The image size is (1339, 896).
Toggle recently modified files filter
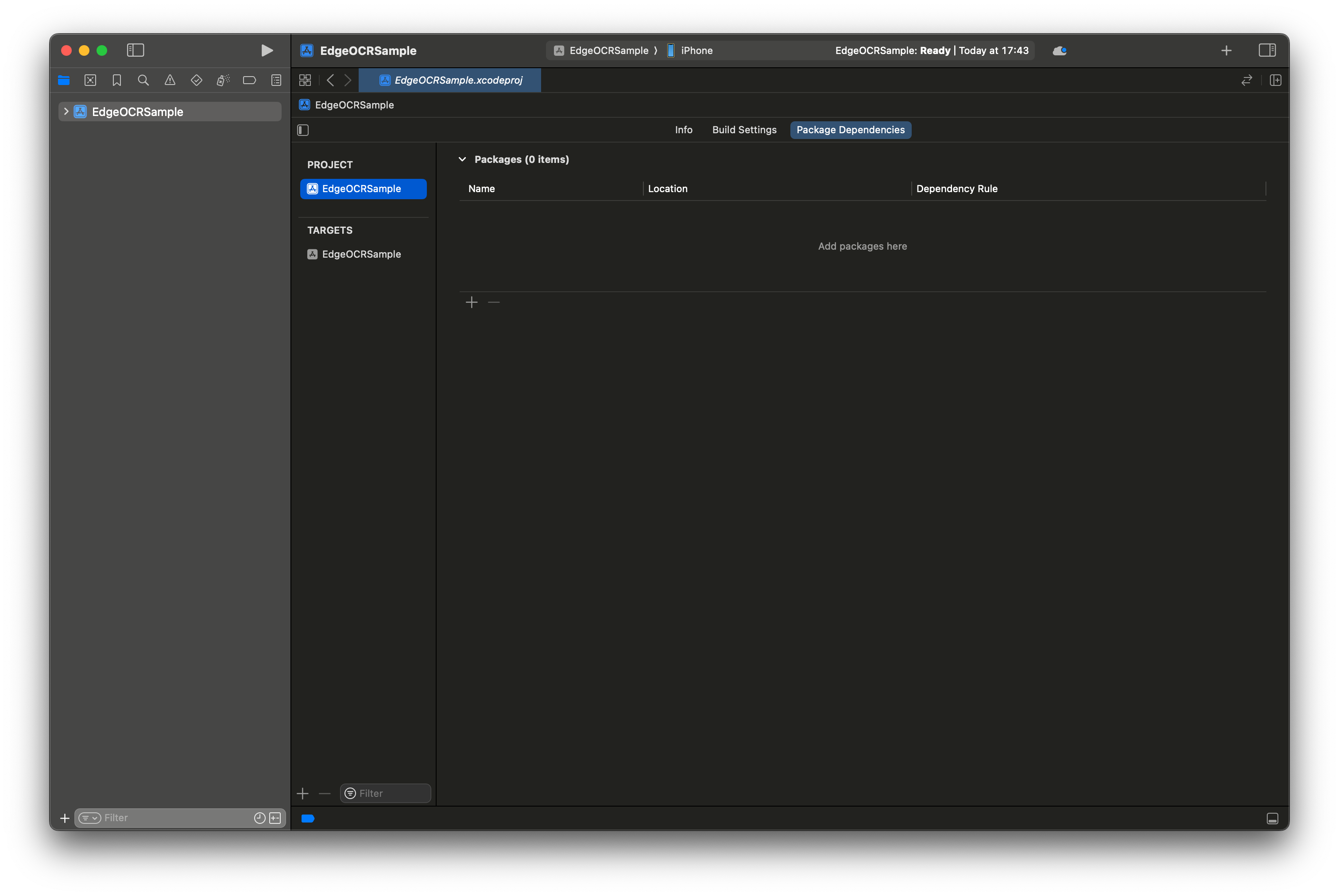click(259, 818)
